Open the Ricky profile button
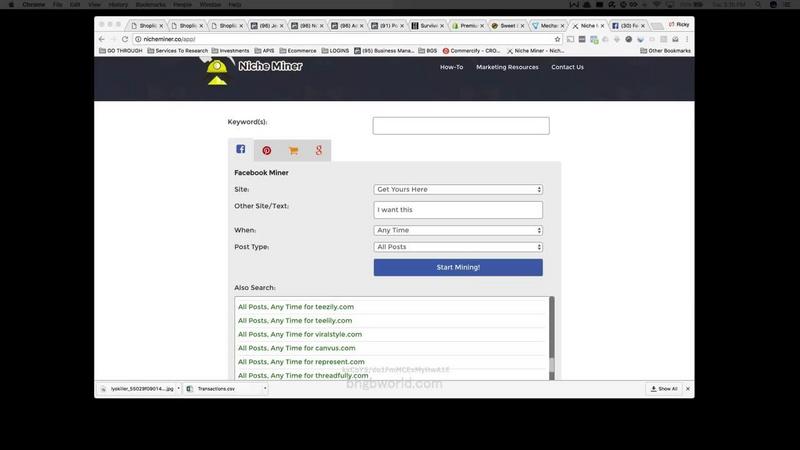The width and height of the screenshot is (800, 450). 679,24
